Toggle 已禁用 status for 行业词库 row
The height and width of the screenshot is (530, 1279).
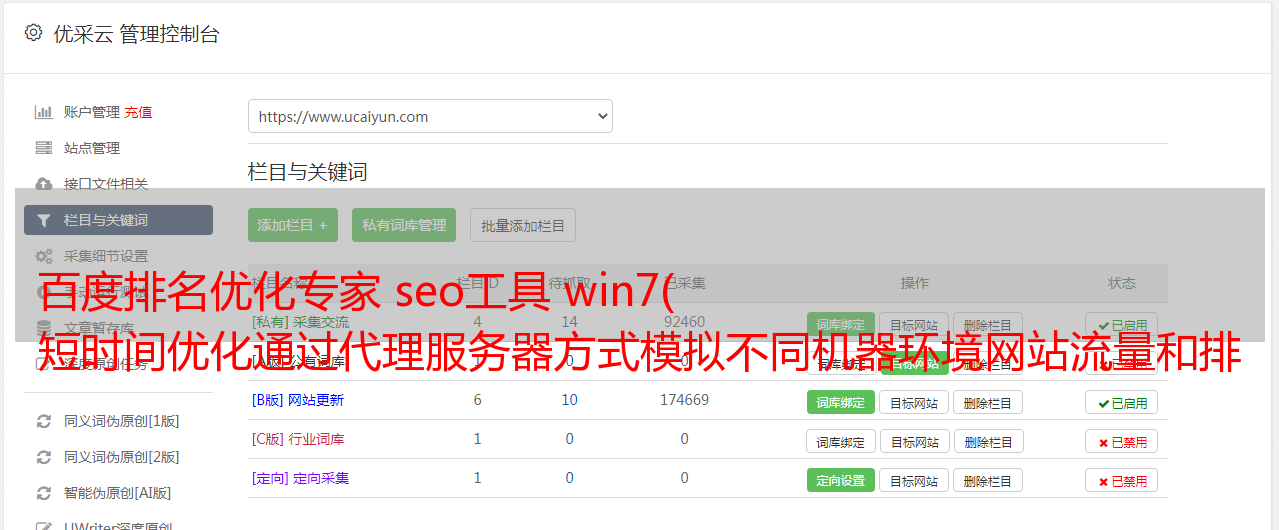[x=1122, y=441]
